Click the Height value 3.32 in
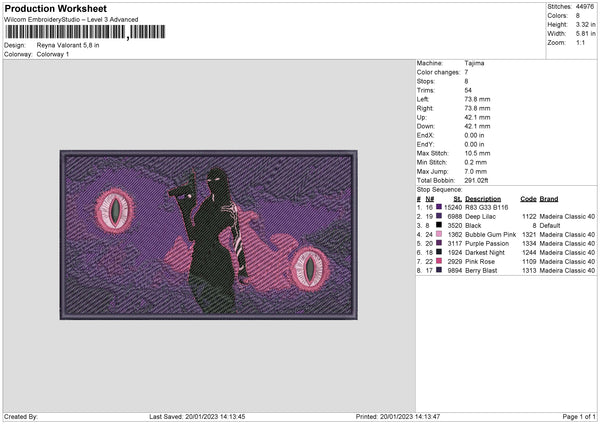The width and height of the screenshot is (600, 424). tap(585, 24)
